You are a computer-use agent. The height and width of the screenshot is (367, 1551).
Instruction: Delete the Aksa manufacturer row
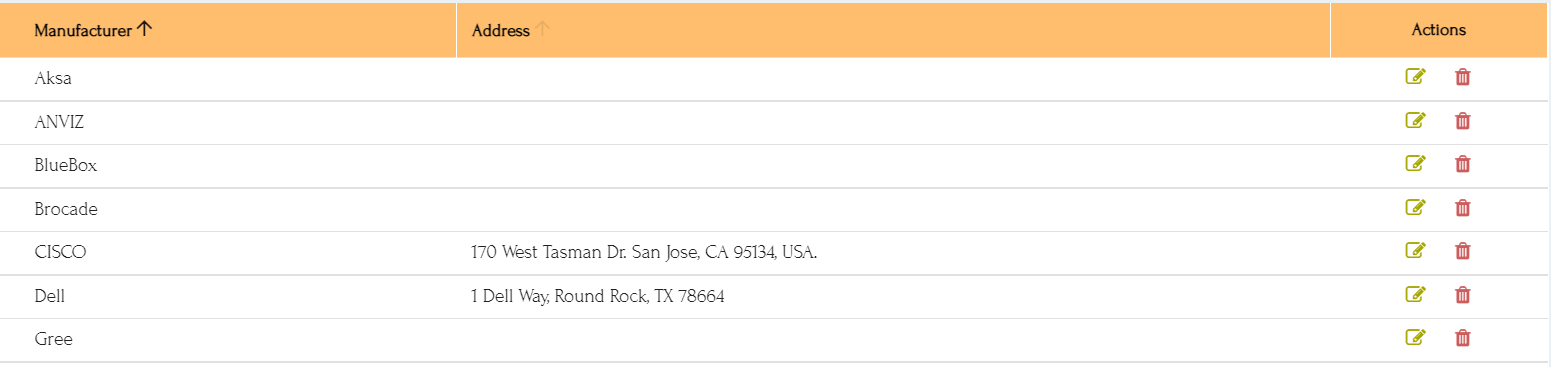click(x=1462, y=77)
